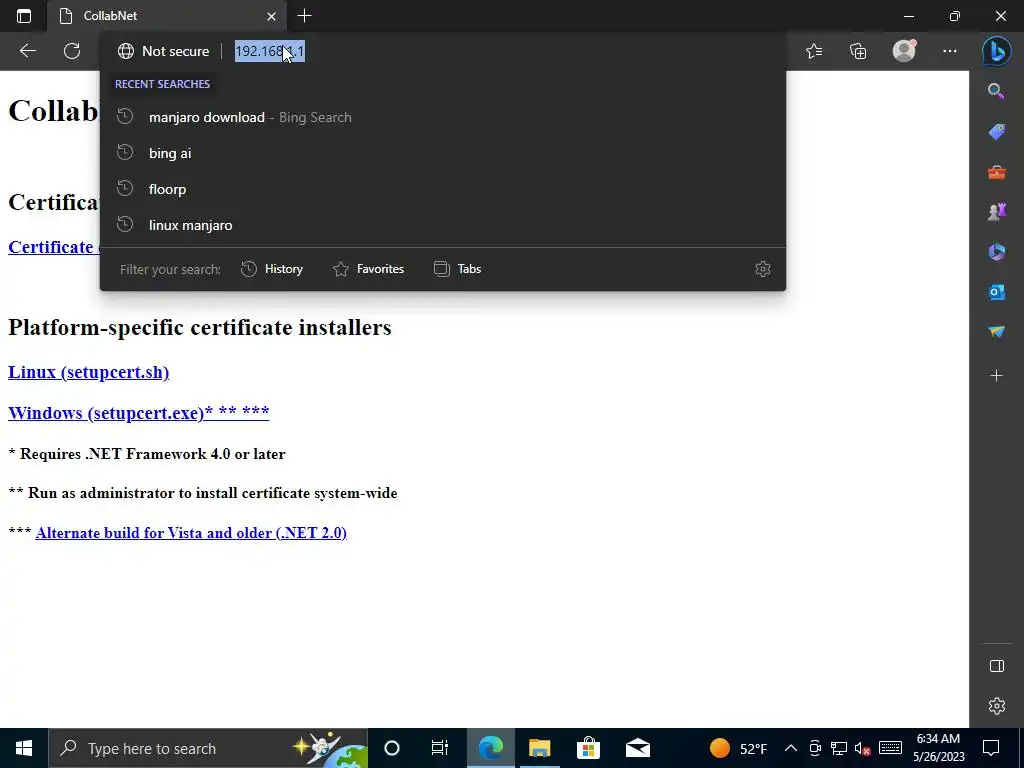Click the address bar with 192.168.1.1
Viewport: 1024px width, 768px height.
coord(270,51)
